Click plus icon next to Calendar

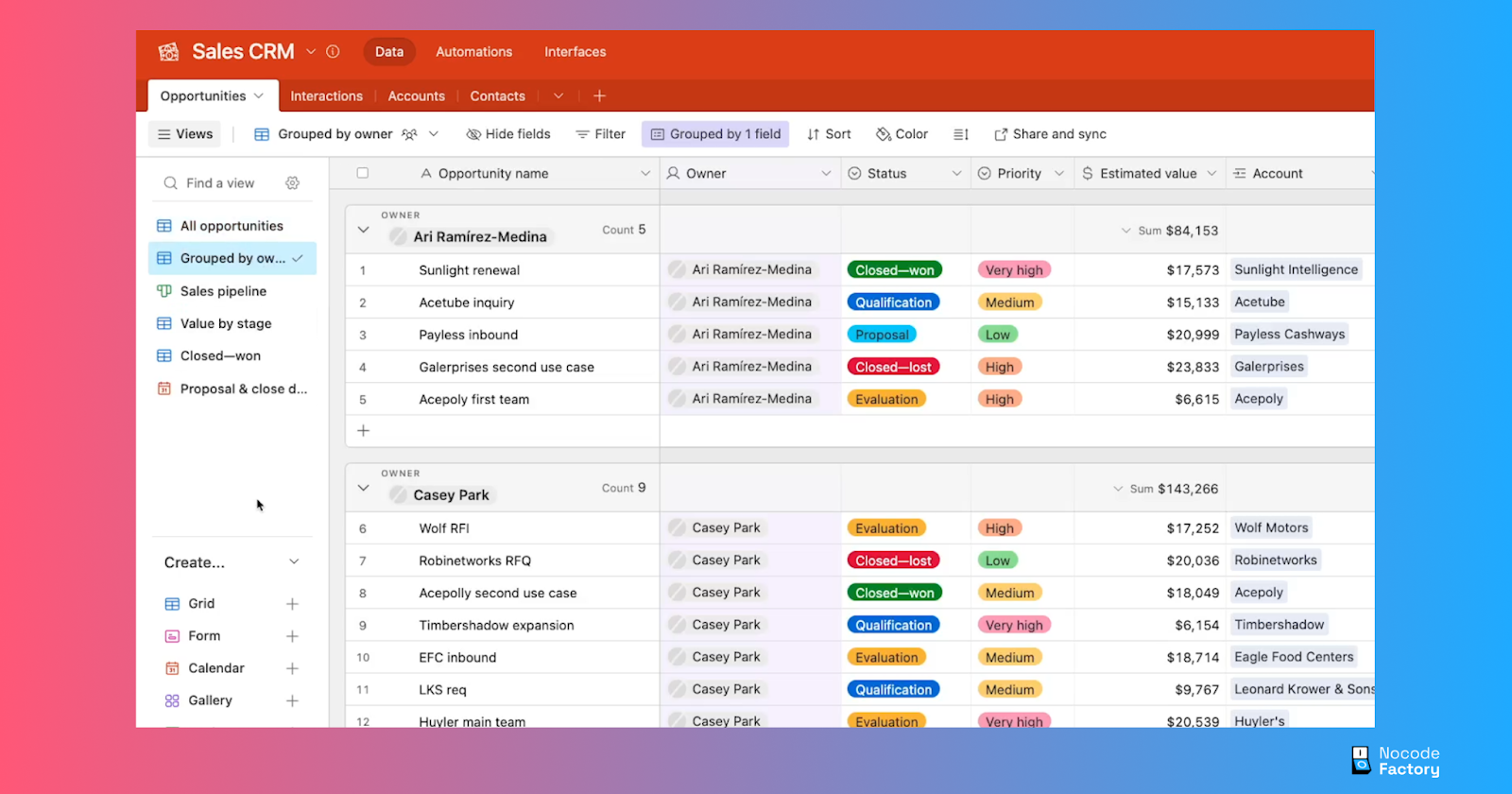point(292,668)
